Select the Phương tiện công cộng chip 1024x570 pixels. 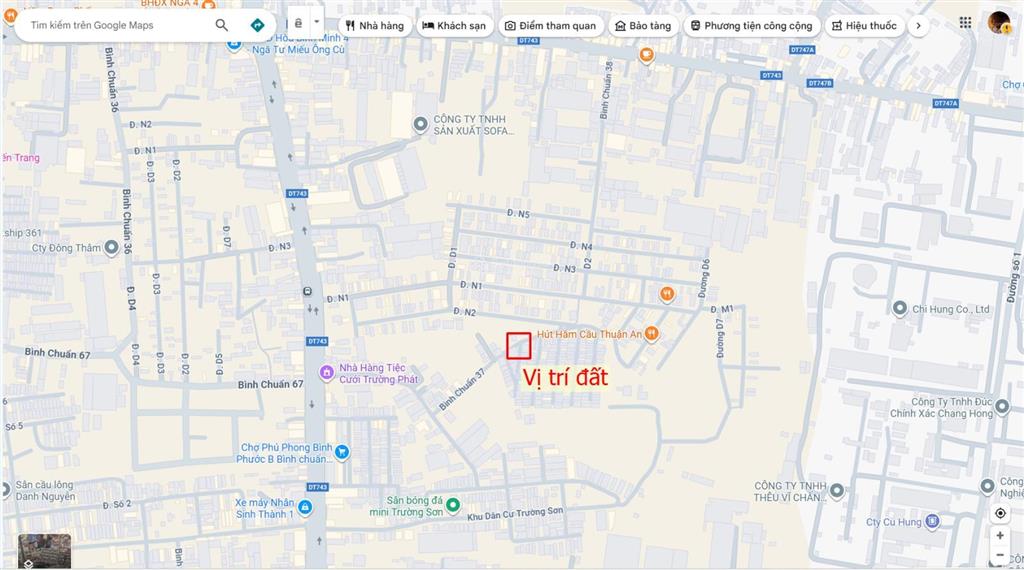[x=752, y=25]
